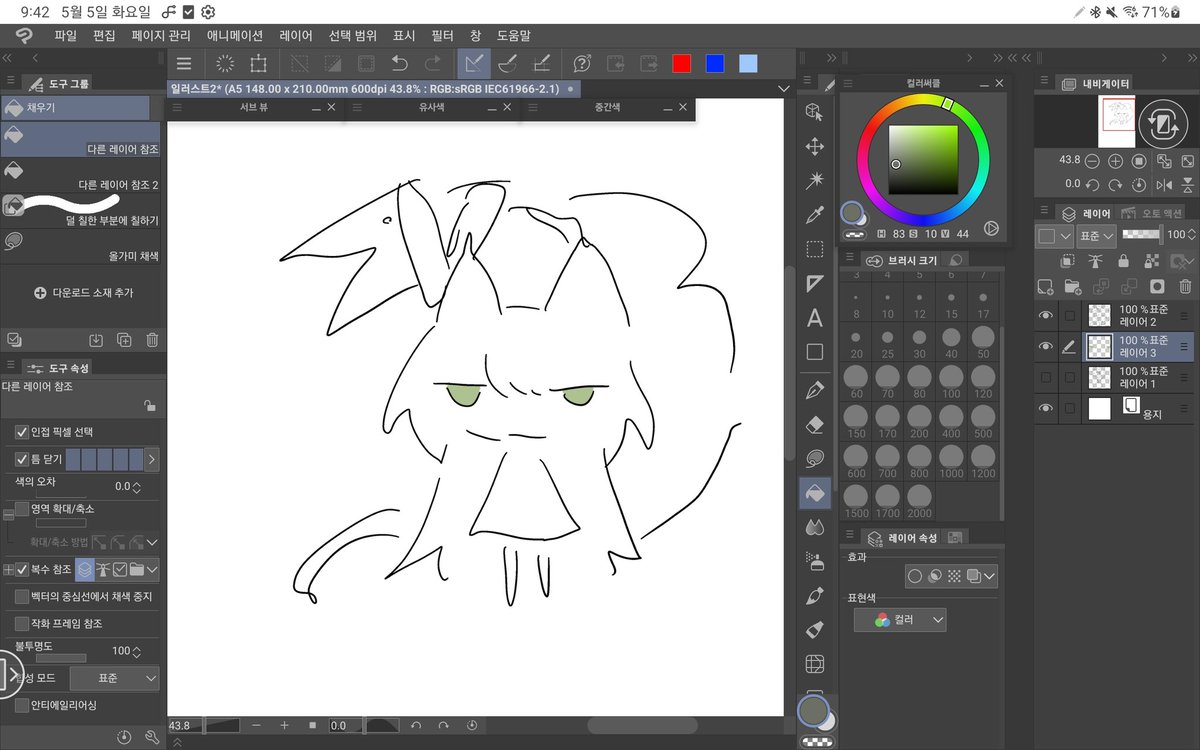Pick blue swatch in command bar
The height and width of the screenshot is (750, 1200).
pos(714,64)
